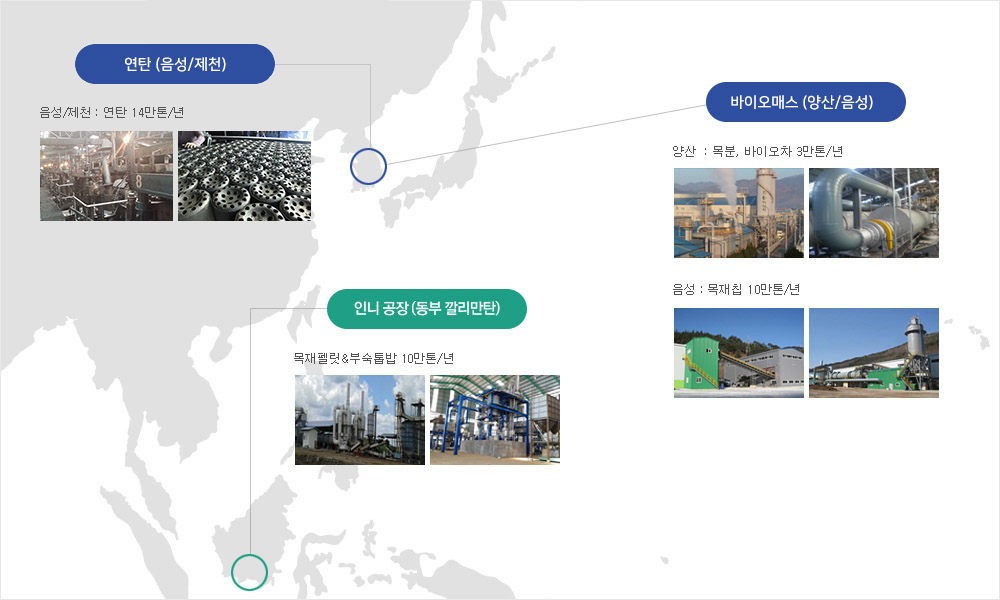
Task: Open the briquette factory machinery photo
Action: (x=107, y=176)
